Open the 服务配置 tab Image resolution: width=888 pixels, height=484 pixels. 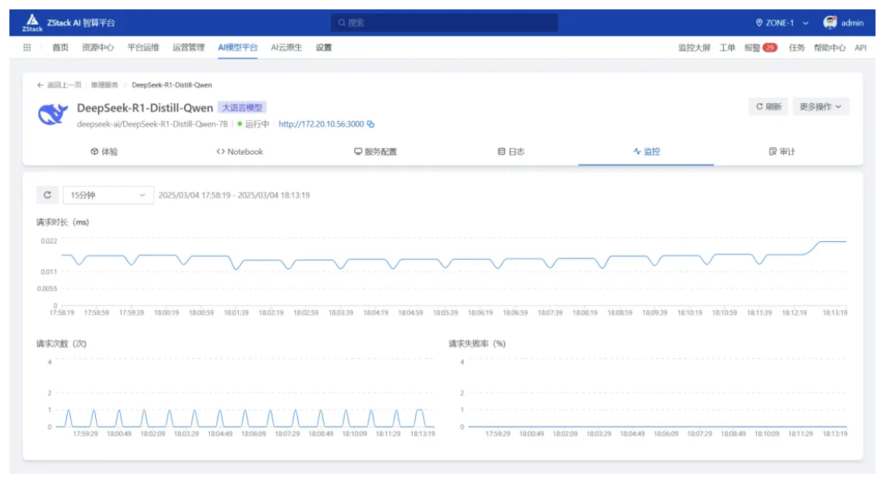coord(375,152)
